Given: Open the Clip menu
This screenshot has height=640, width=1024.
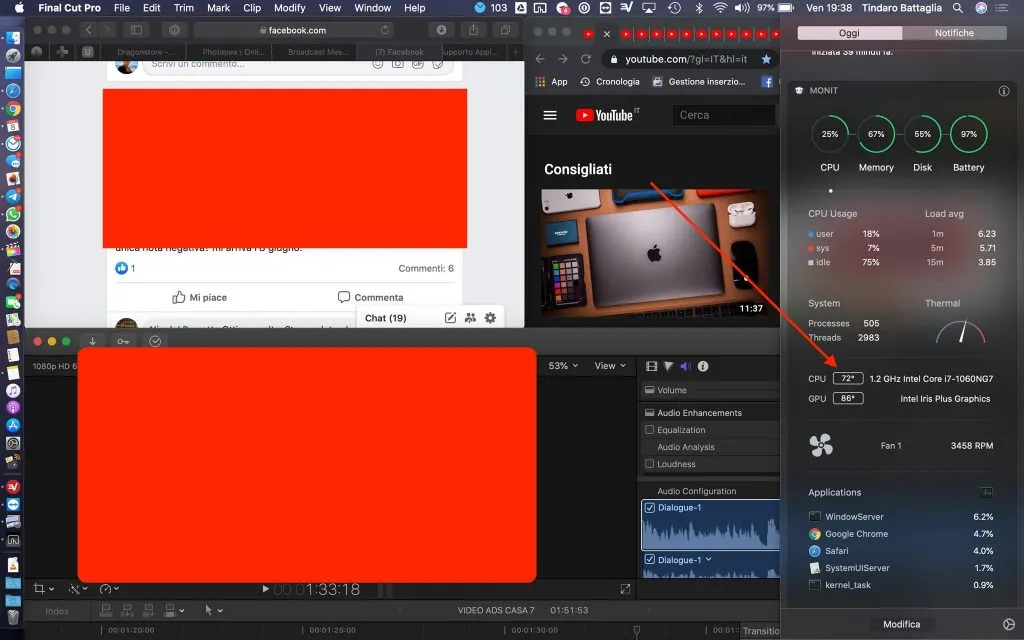Looking at the screenshot, I should [x=251, y=8].
